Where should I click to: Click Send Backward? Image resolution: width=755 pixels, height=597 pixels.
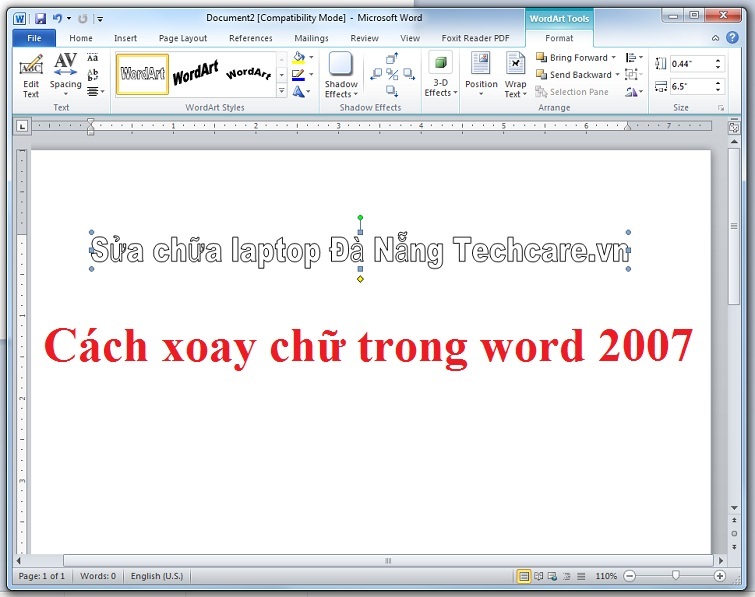point(573,75)
